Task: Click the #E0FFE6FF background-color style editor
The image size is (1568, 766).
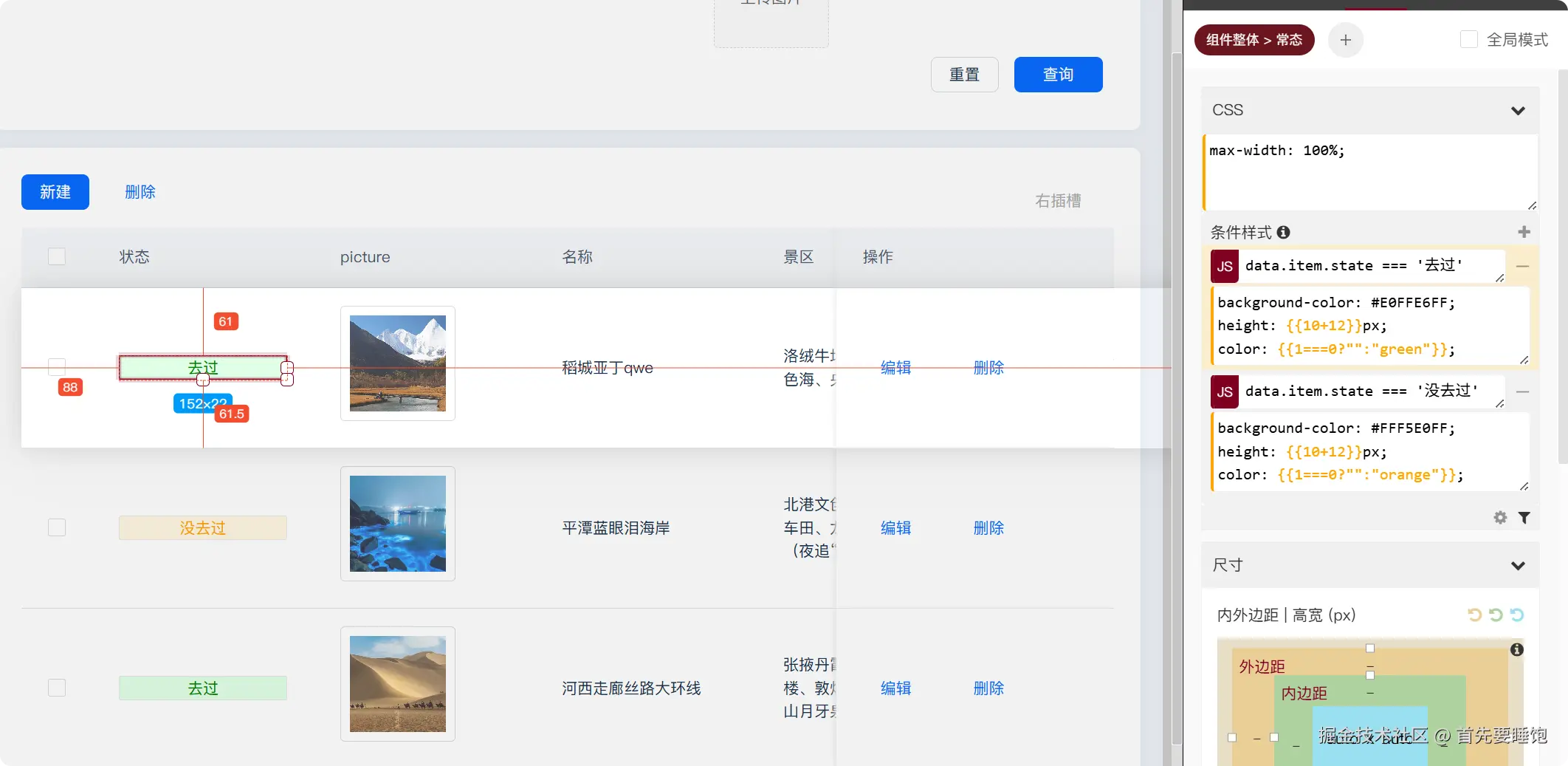Action: (1371, 326)
